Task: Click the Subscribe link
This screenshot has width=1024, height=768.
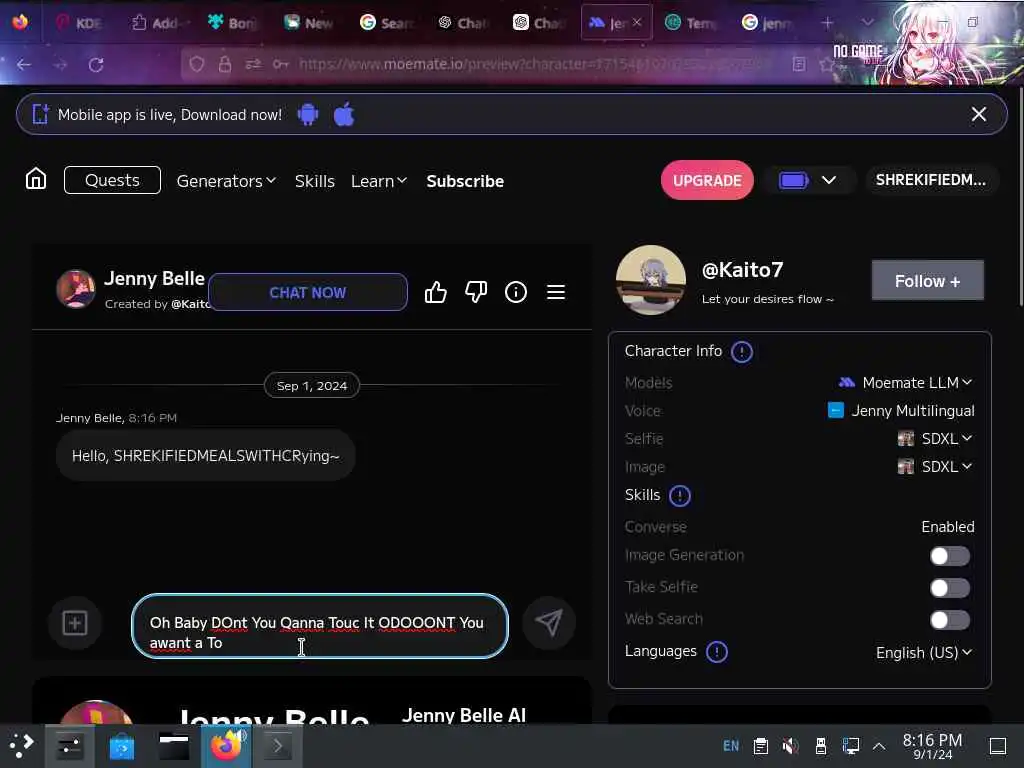Action: click(x=465, y=181)
